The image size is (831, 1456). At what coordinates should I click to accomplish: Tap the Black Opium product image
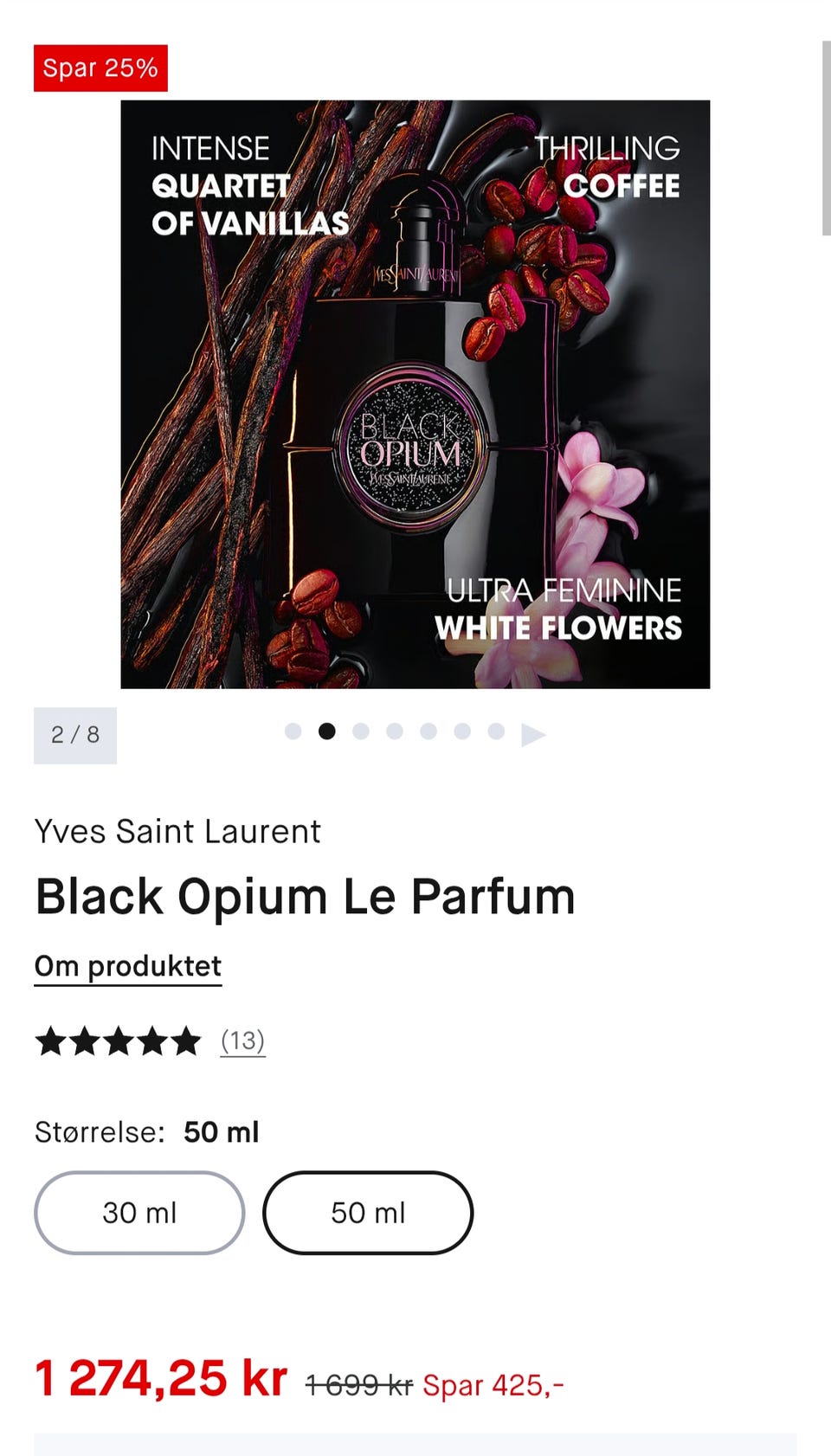pyautogui.click(x=415, y=394)
